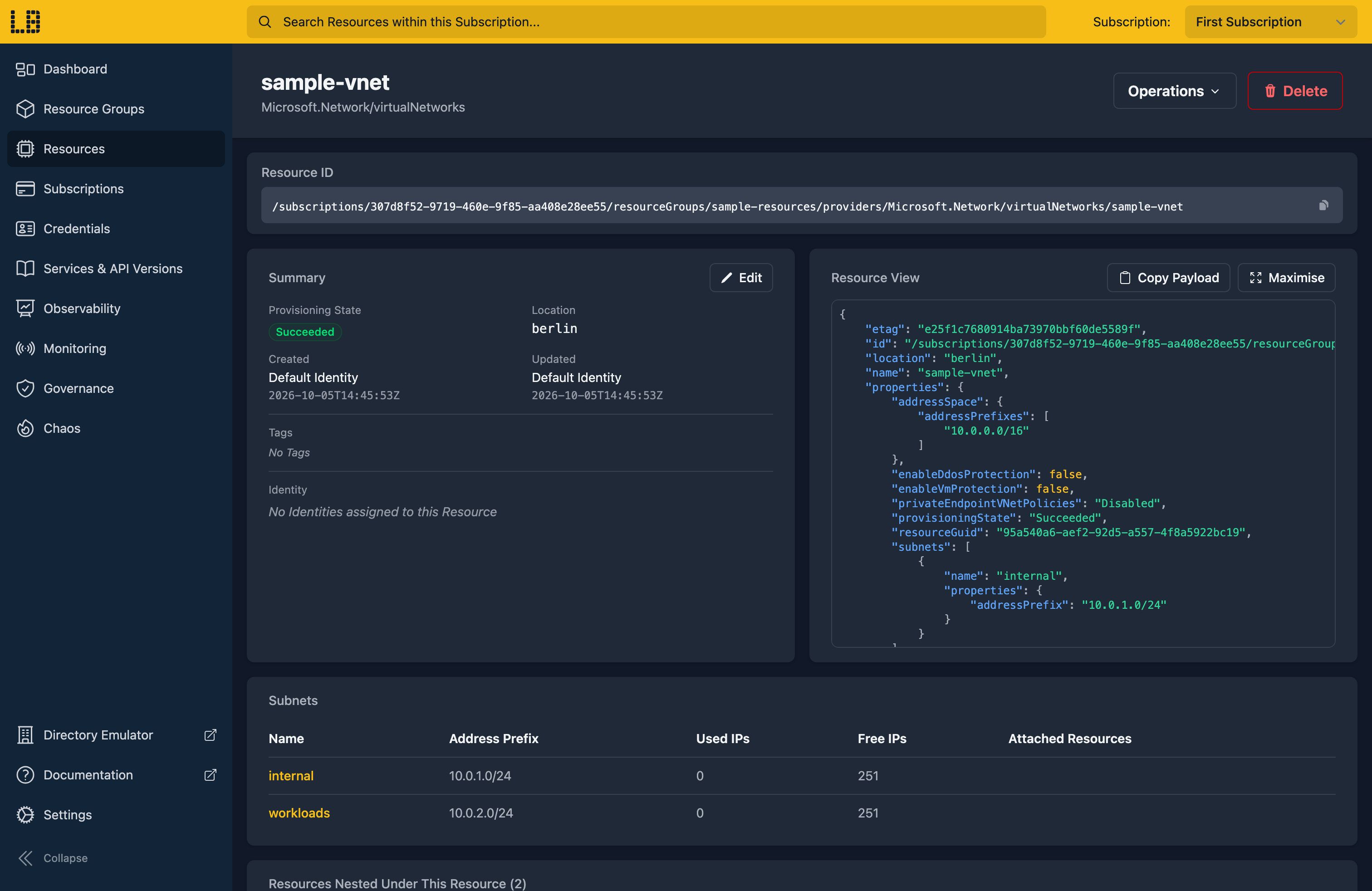1372x891 pixels.
Task: Edit the resource Summary
Action: (x=741, y=278)
